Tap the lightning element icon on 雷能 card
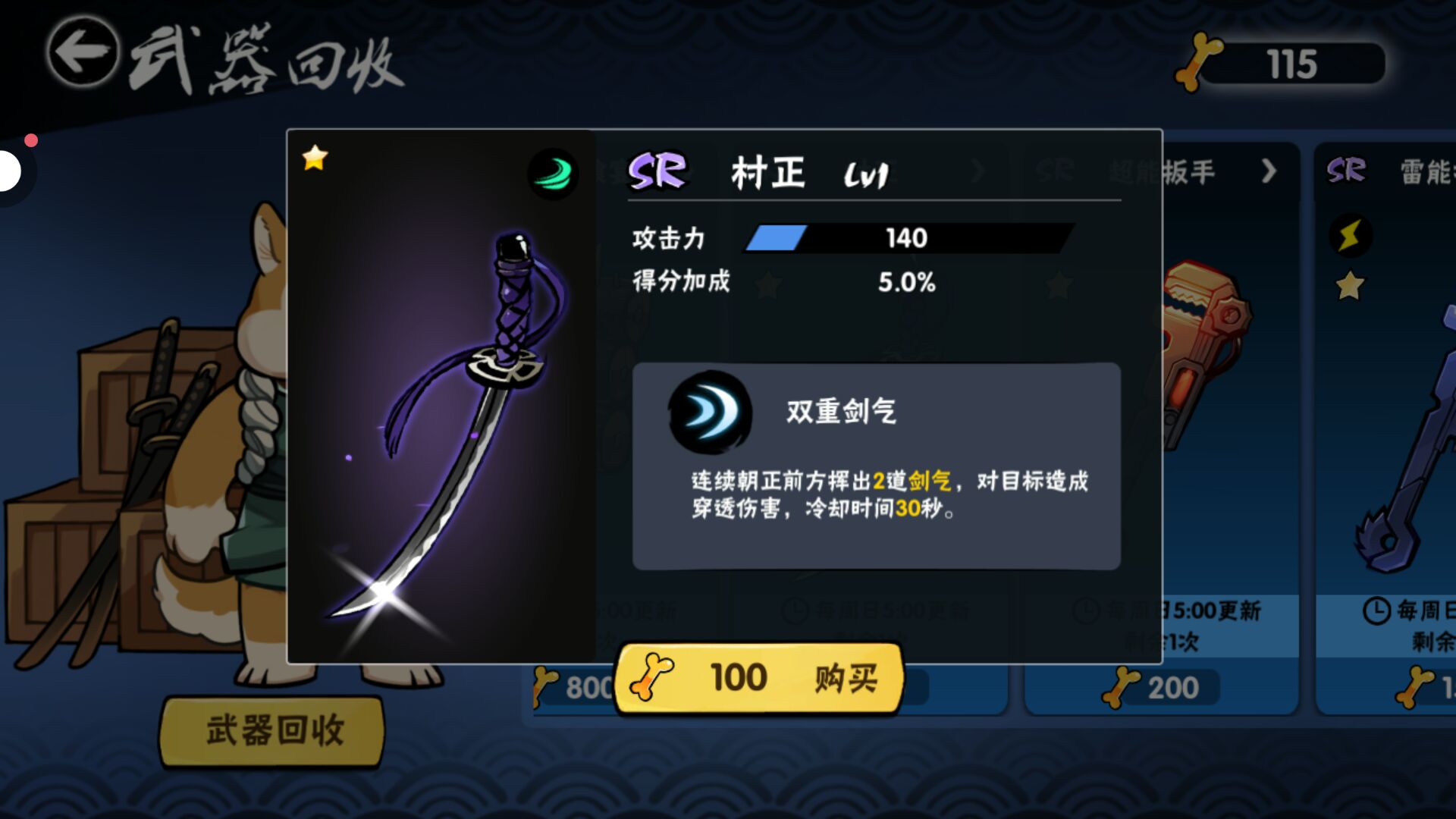Viewport: 1456px width, 819px height. click(x=1351, y=235)
